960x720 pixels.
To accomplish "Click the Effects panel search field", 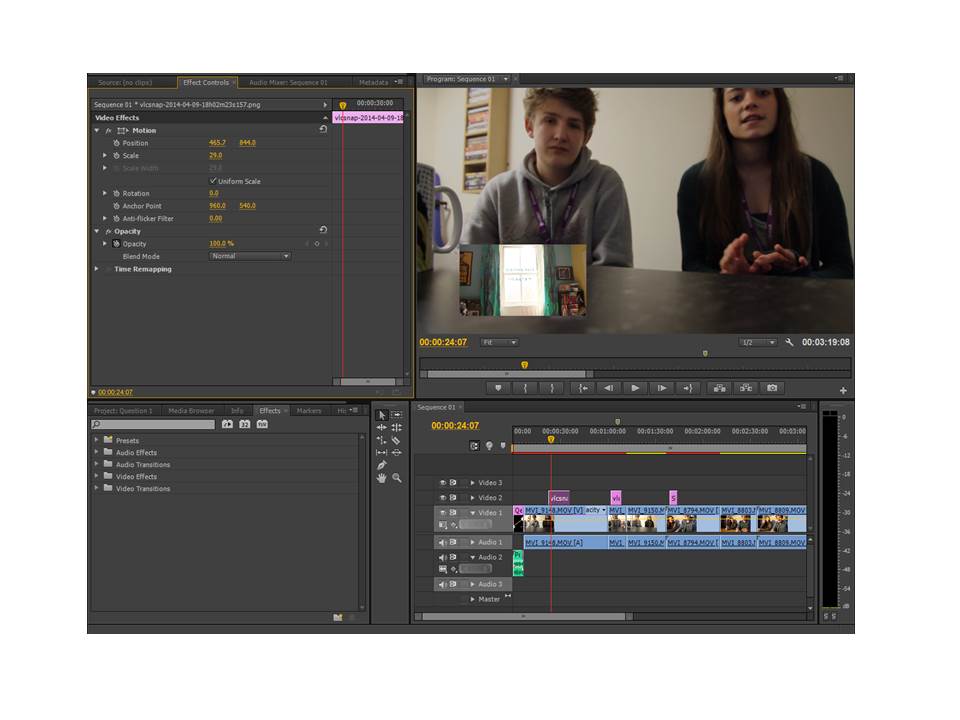I will [153, 424].
